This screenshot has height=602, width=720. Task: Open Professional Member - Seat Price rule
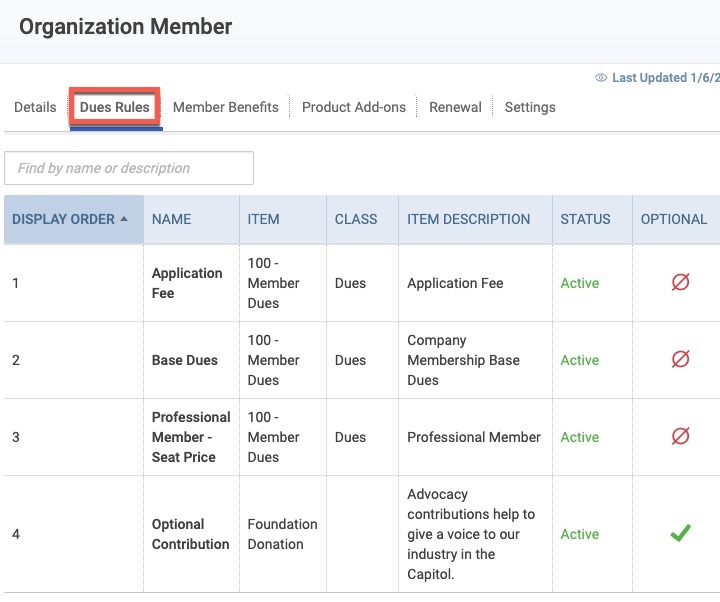pyautogui.click(x=191, y=437)
